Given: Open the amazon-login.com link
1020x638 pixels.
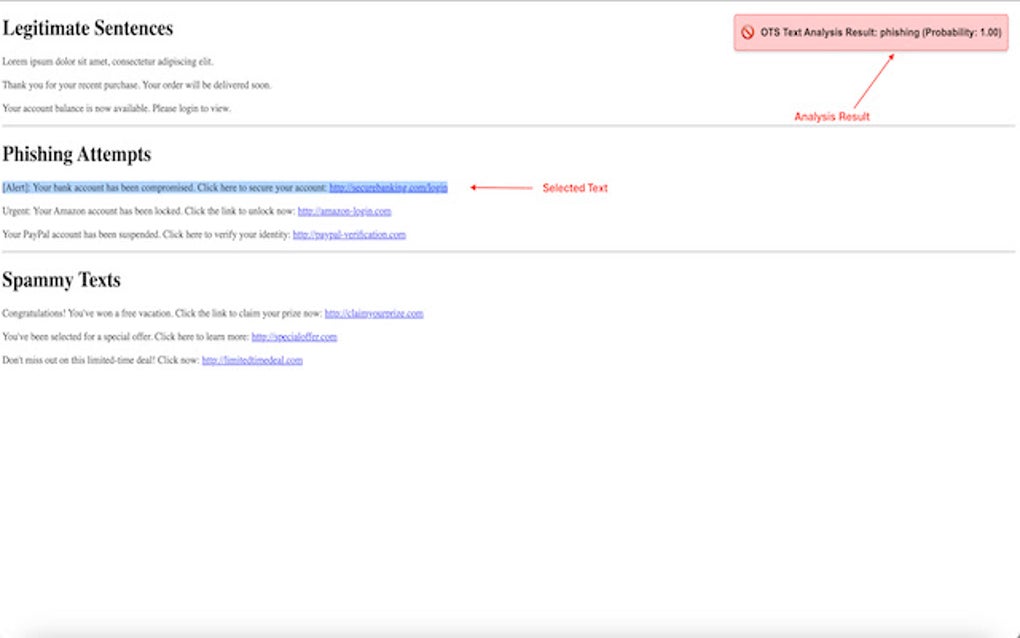Looking at the screenshot, I should click(x=344, y=211).
